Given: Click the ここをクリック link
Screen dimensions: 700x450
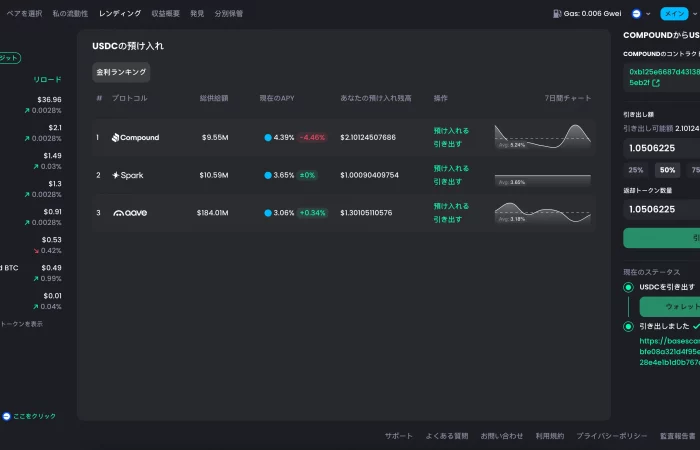Looking at the screenshot, I should pos(35,417).
